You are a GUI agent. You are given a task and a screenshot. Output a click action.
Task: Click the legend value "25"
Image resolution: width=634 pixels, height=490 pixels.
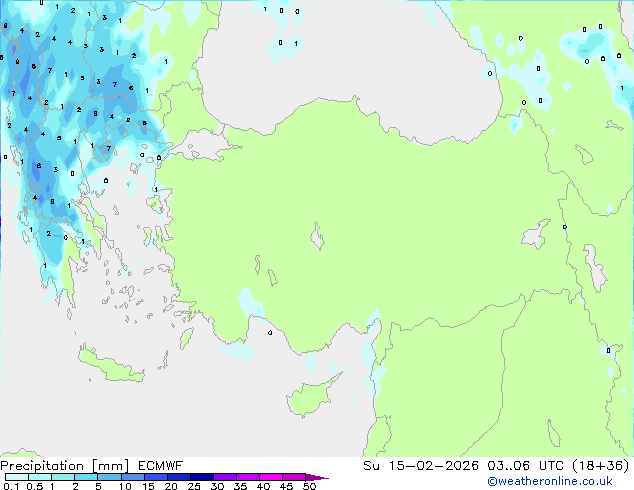coord(194,486)
